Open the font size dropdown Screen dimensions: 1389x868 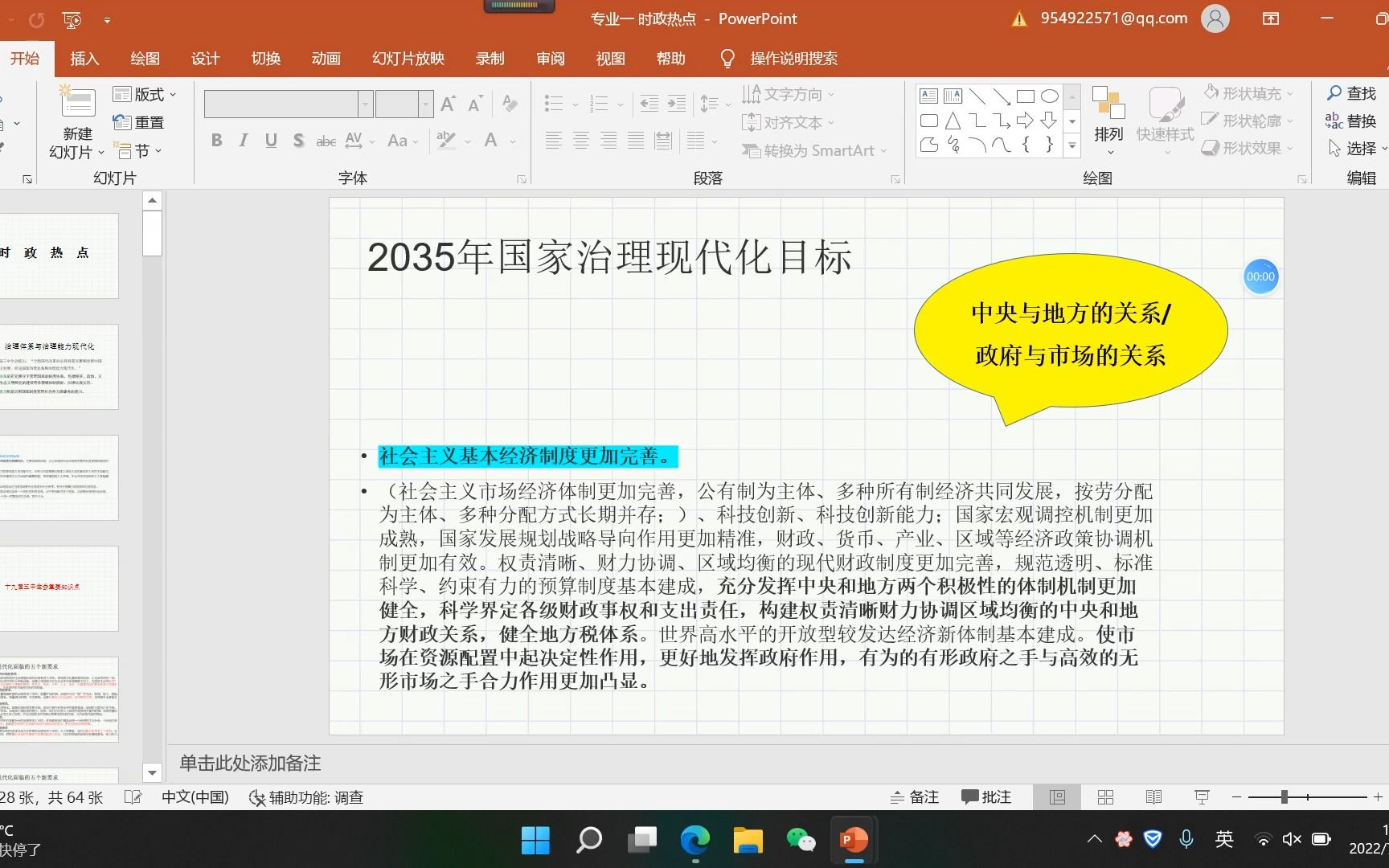(425, 104)
